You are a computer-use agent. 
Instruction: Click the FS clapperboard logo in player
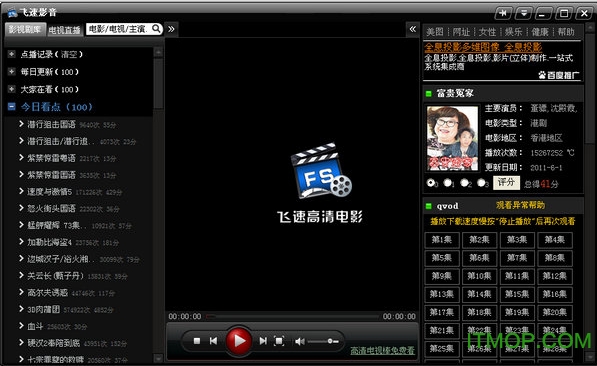coord(321,171)
